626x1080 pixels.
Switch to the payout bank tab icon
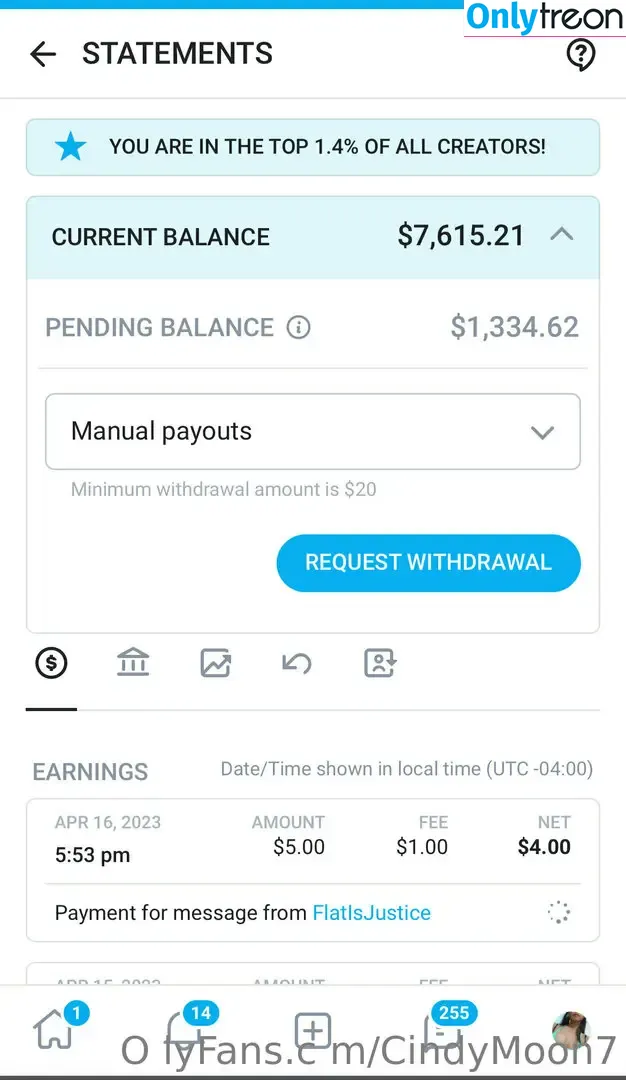point(133,663)
